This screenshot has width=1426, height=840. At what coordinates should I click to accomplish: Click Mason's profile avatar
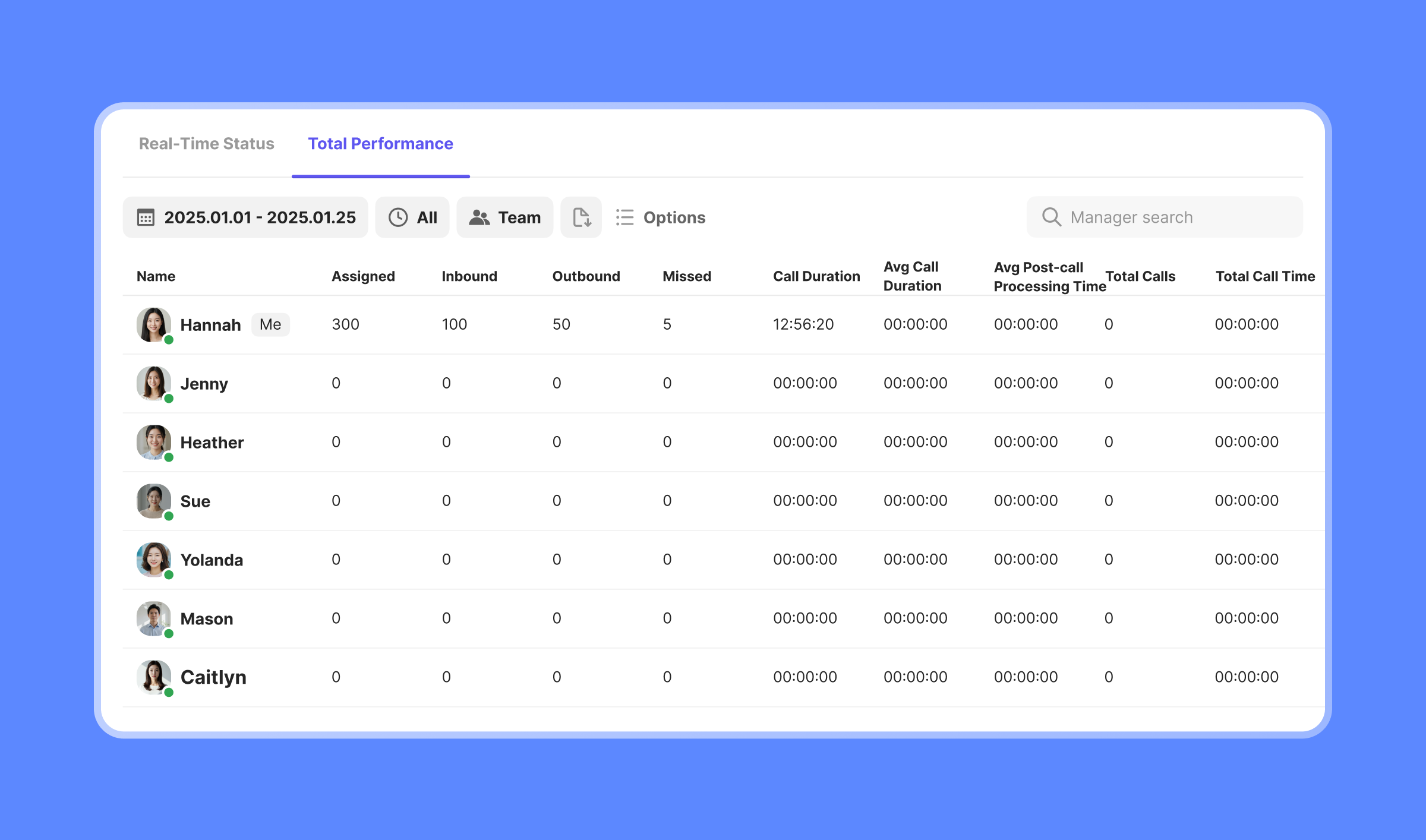pos(154,618)
